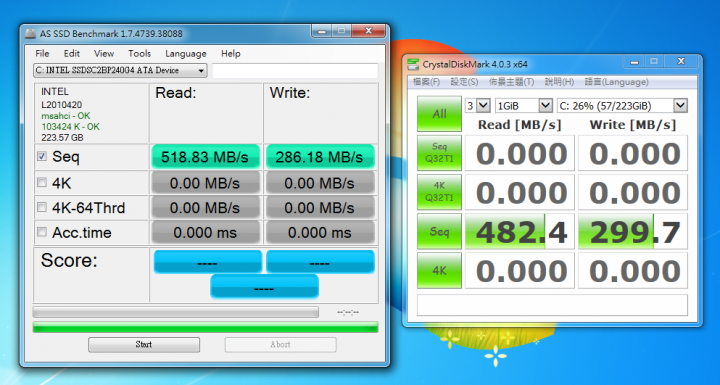
Task: Open the test count dropdown showing 3
Action: click(478, 106)
